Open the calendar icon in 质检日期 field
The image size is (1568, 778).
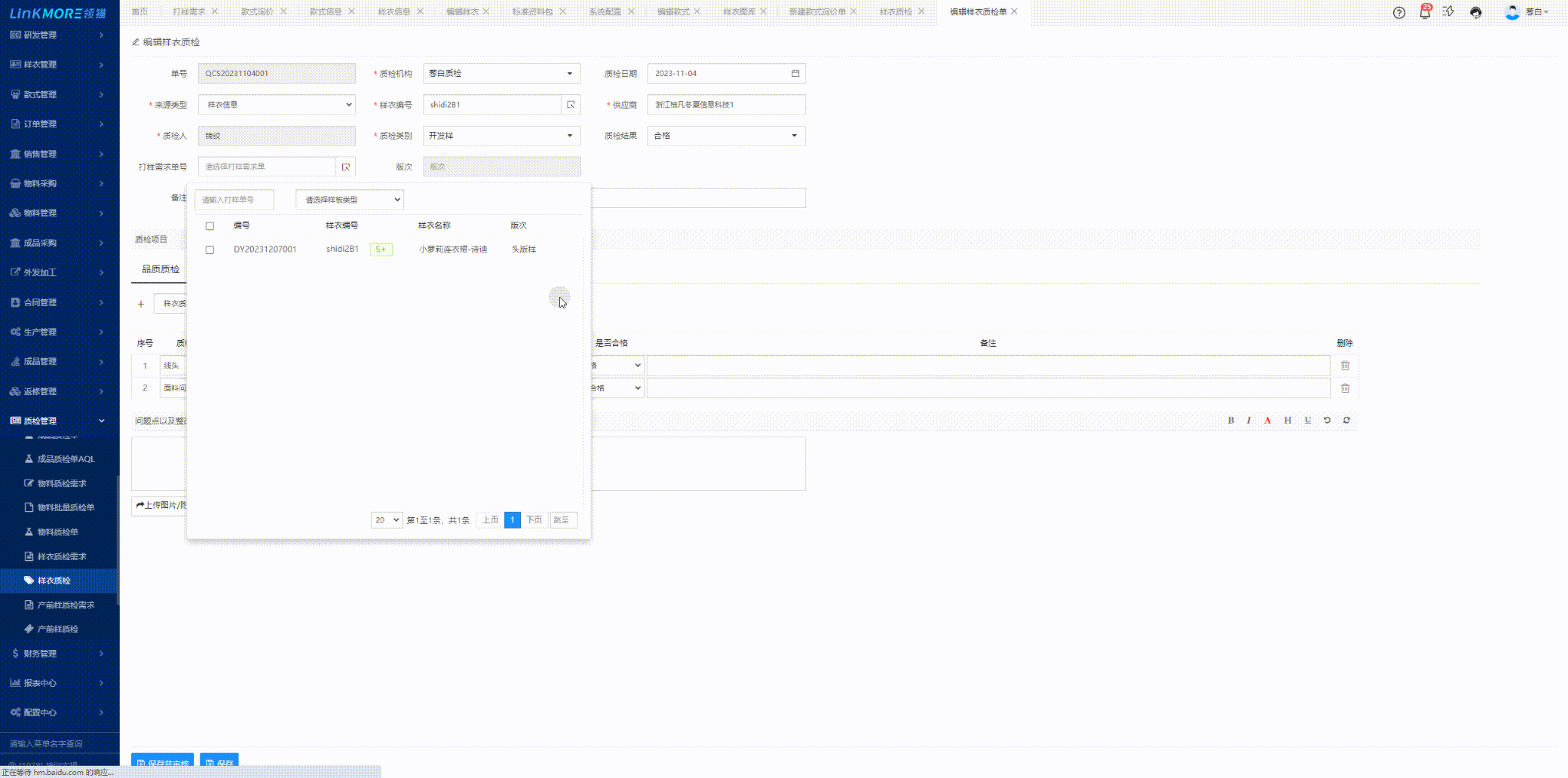(x=795, y=74)
